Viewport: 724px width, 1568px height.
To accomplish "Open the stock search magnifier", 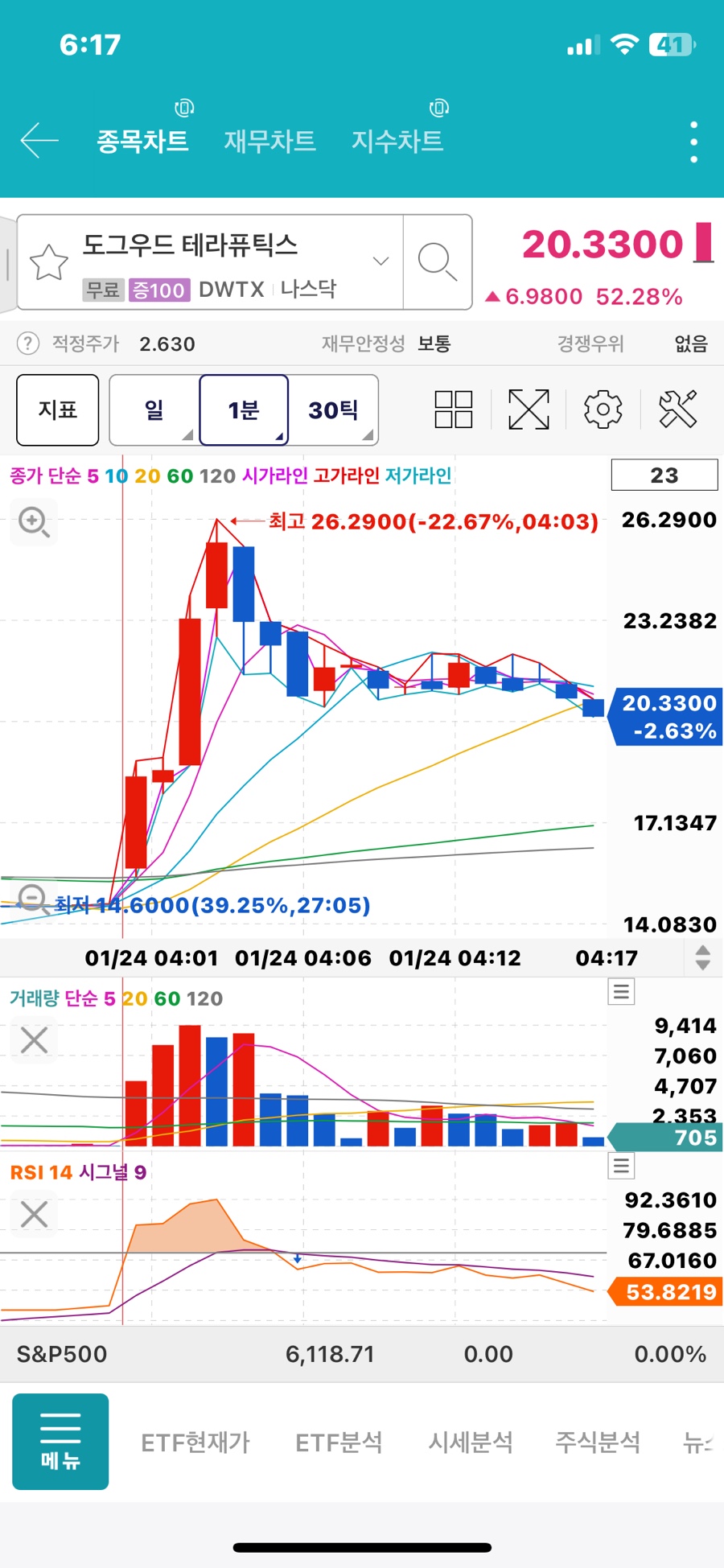I will (x=437, y=261).
